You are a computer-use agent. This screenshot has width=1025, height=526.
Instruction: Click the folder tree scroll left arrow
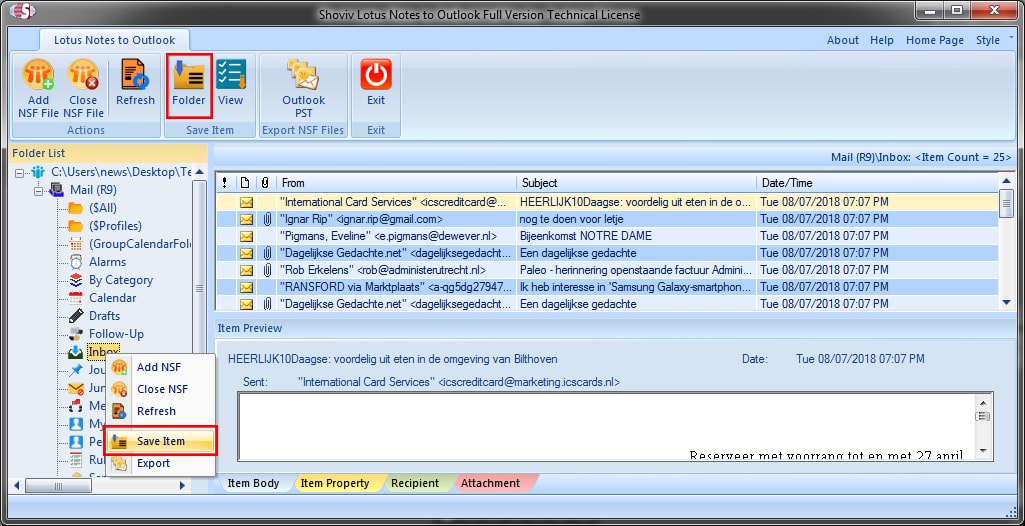[x=18, y=485]
